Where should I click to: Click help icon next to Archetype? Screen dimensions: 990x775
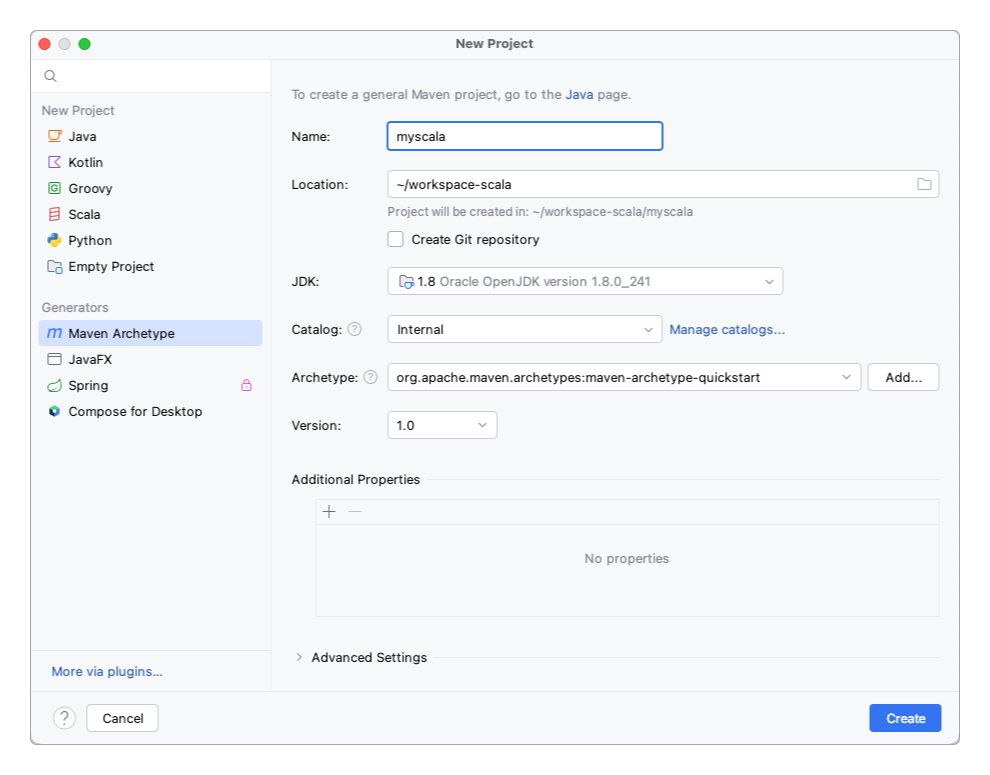(371, 377)
